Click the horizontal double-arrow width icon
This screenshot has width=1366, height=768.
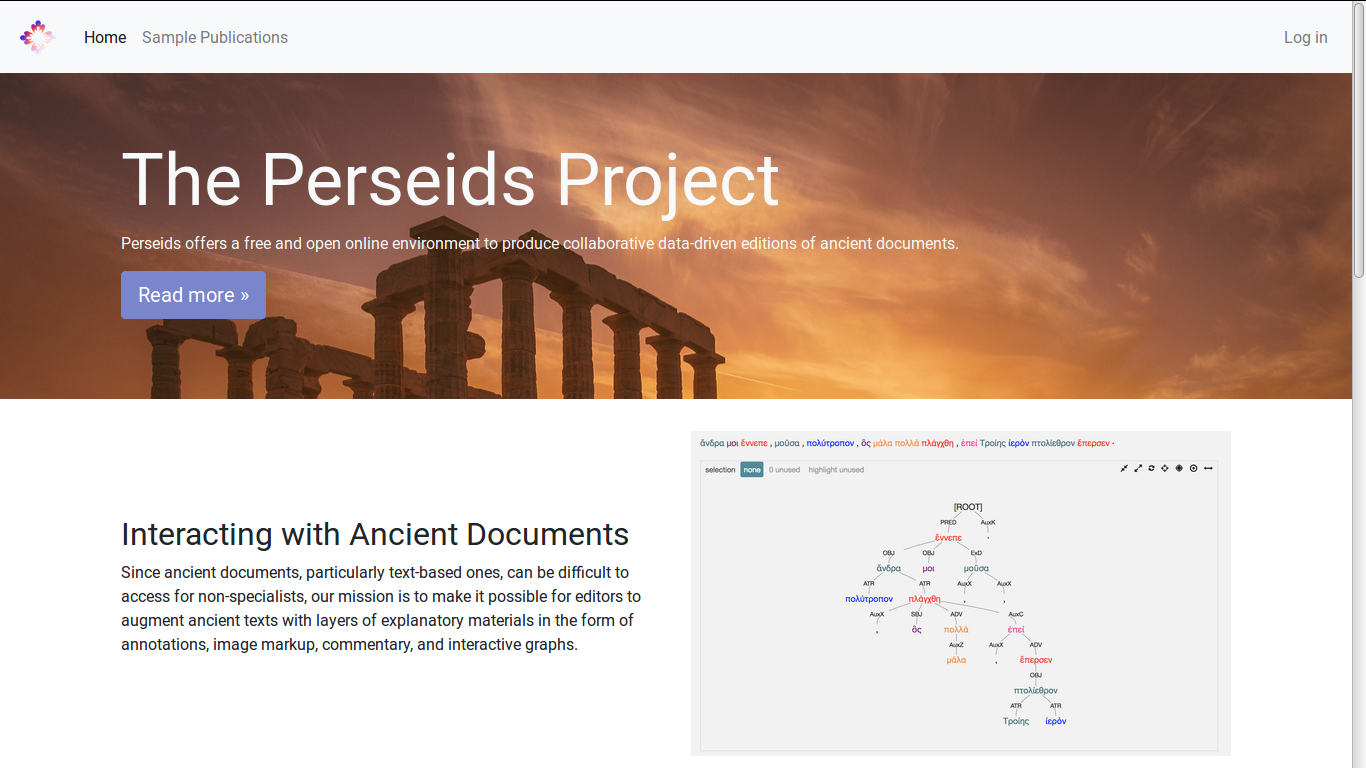1208,468
